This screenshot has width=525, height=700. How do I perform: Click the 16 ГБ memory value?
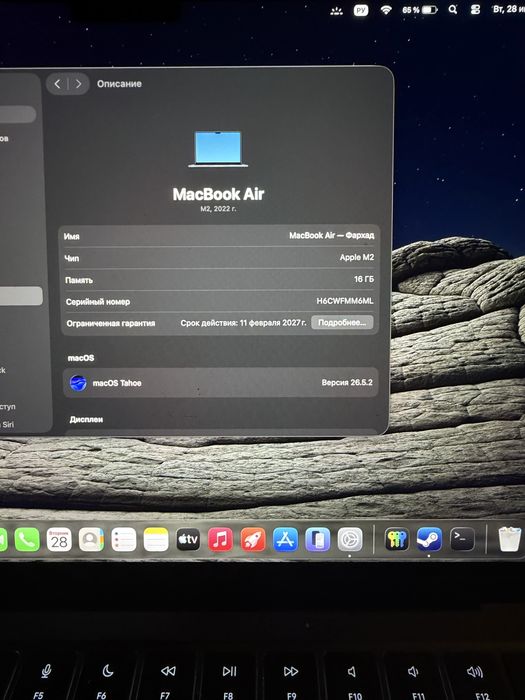364,279
